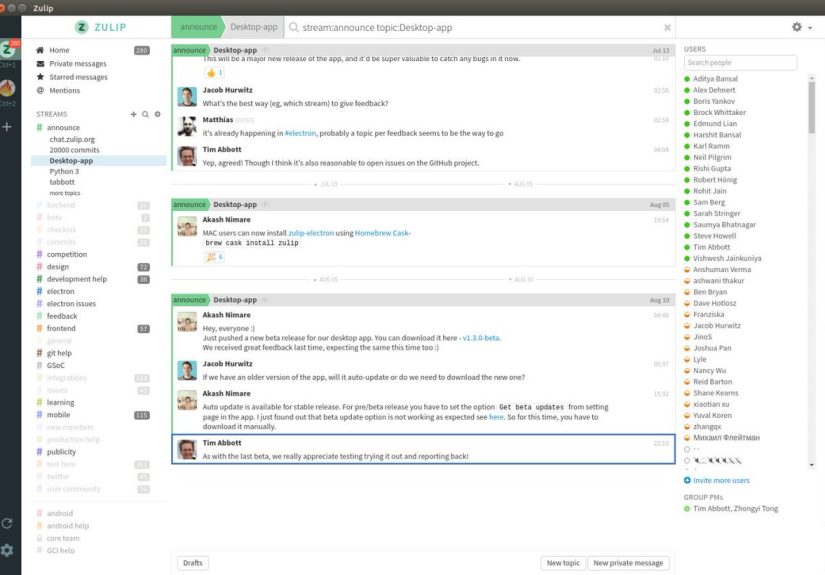This screenshot has height=575, width=825.
Task: Open Drafts
Action: tap(193, 563)
